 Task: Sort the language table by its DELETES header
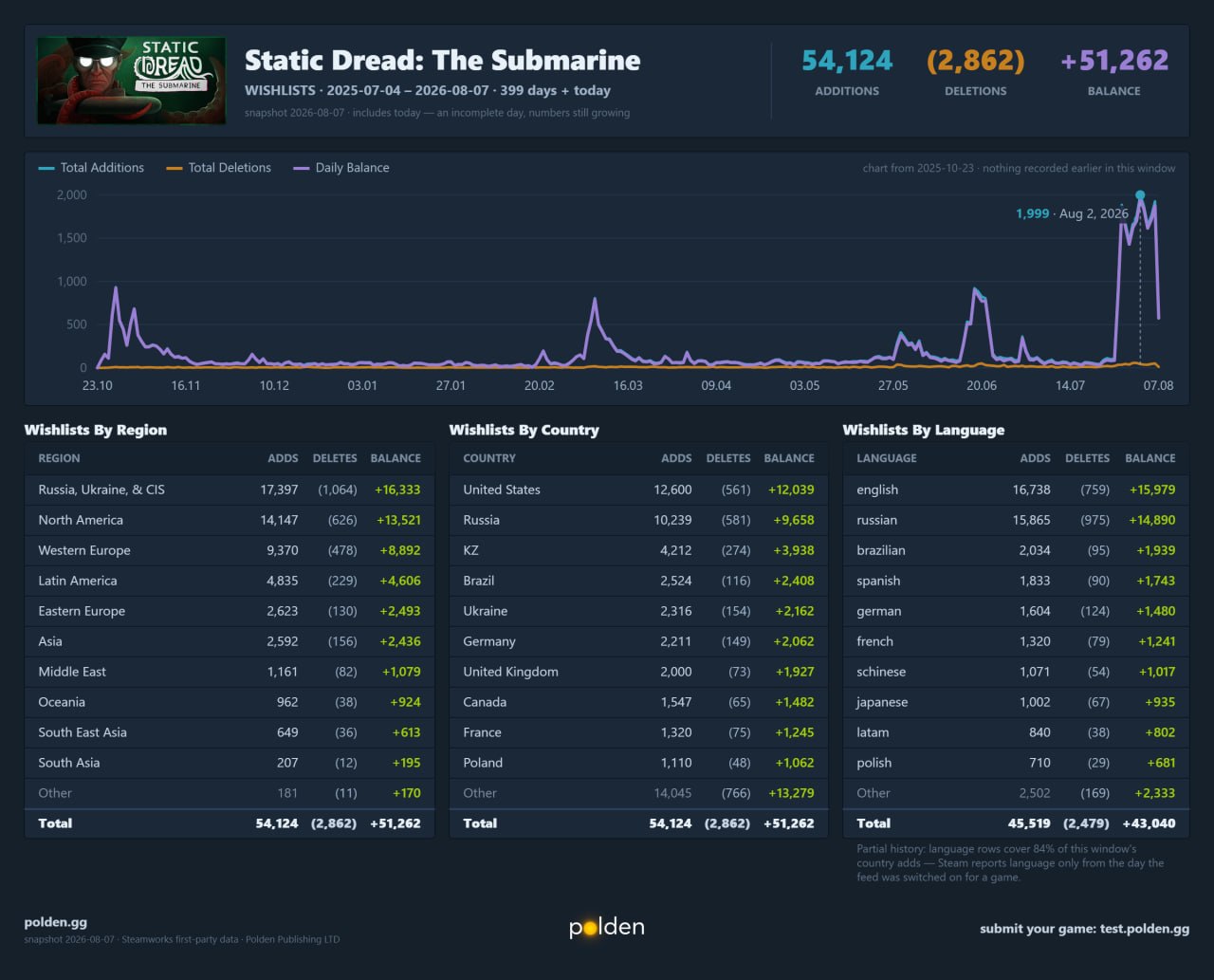coord(1087,458)
